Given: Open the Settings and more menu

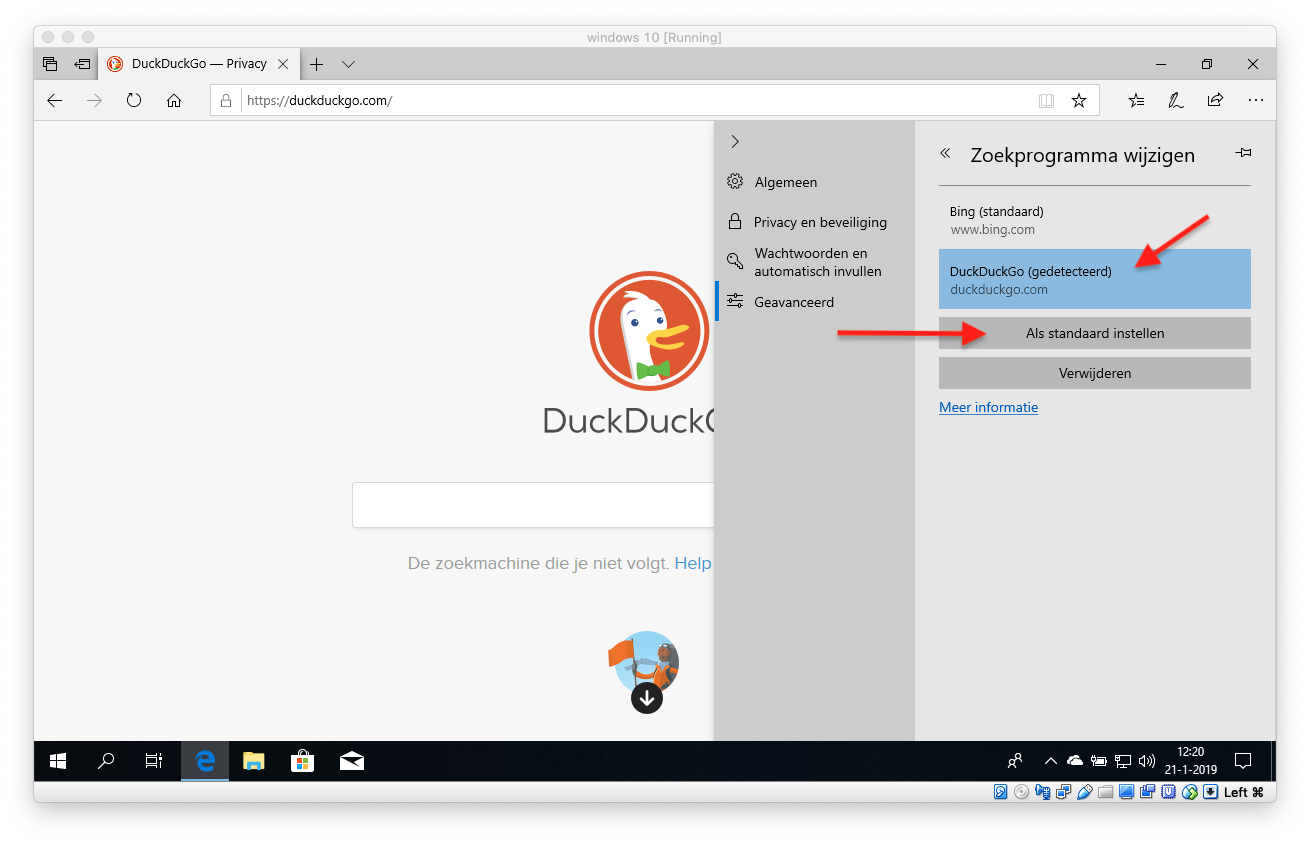Looking at the screenshot, I should (1256, 101).
